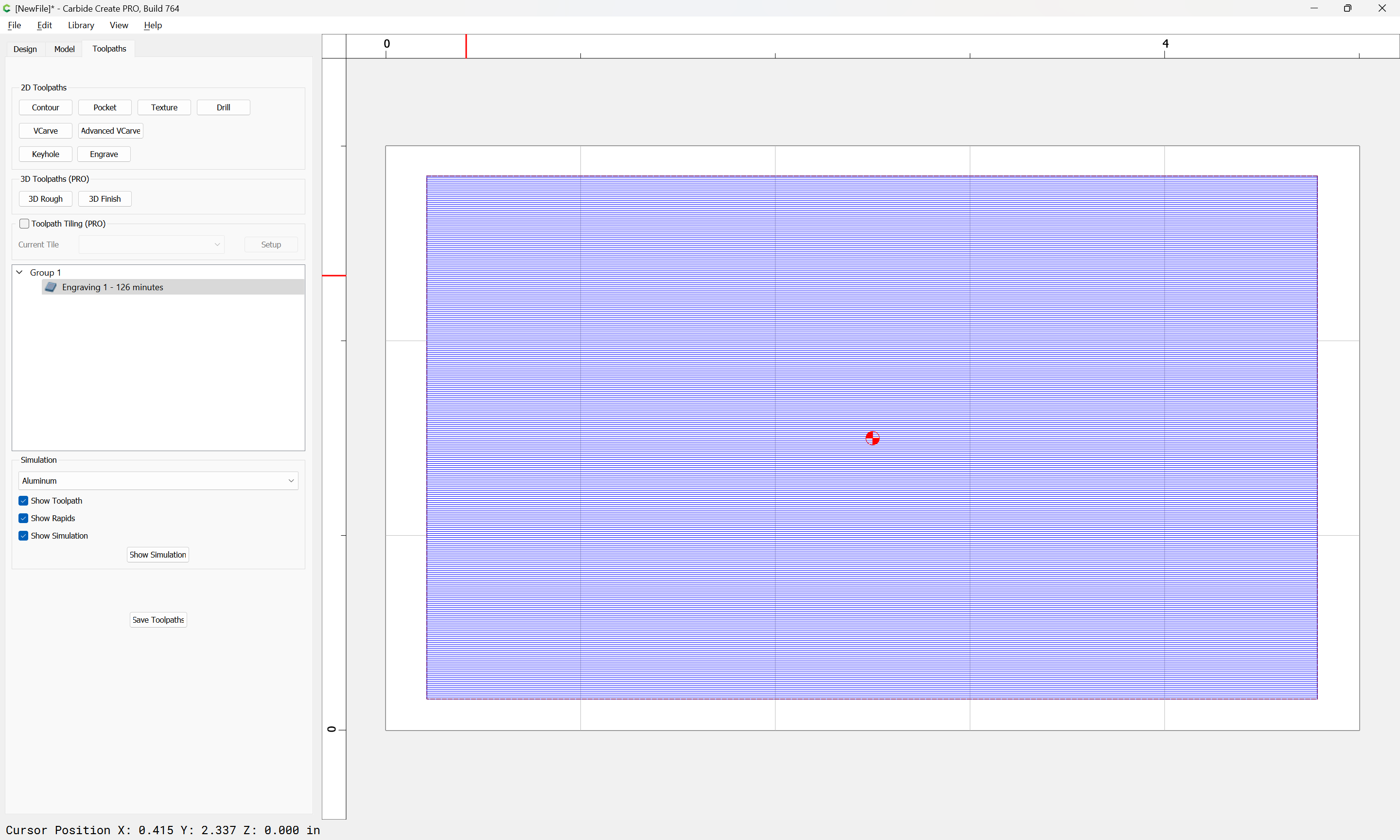Minimize the Carbide Create window
The height and width of the screenshot is (840, 1400).
pyautogui.click(x=1314, y=8)
